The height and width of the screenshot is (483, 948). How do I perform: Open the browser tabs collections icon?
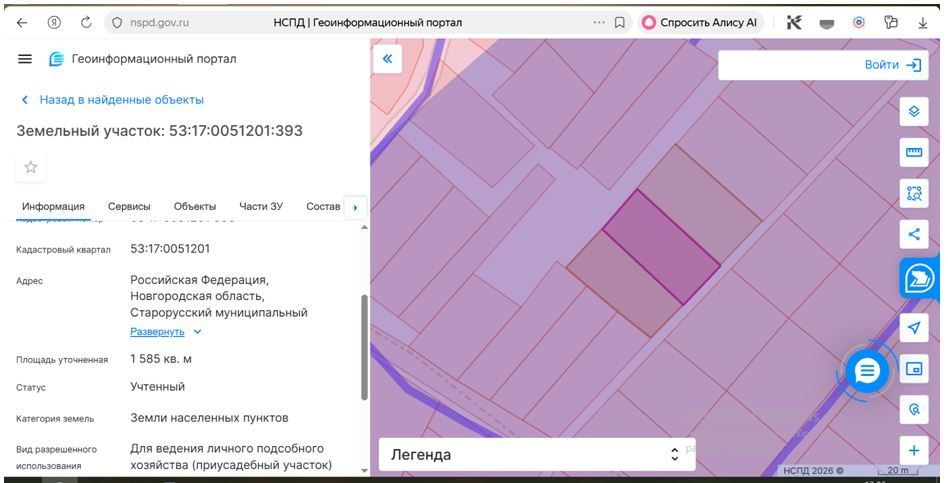(x=891, y=23)
